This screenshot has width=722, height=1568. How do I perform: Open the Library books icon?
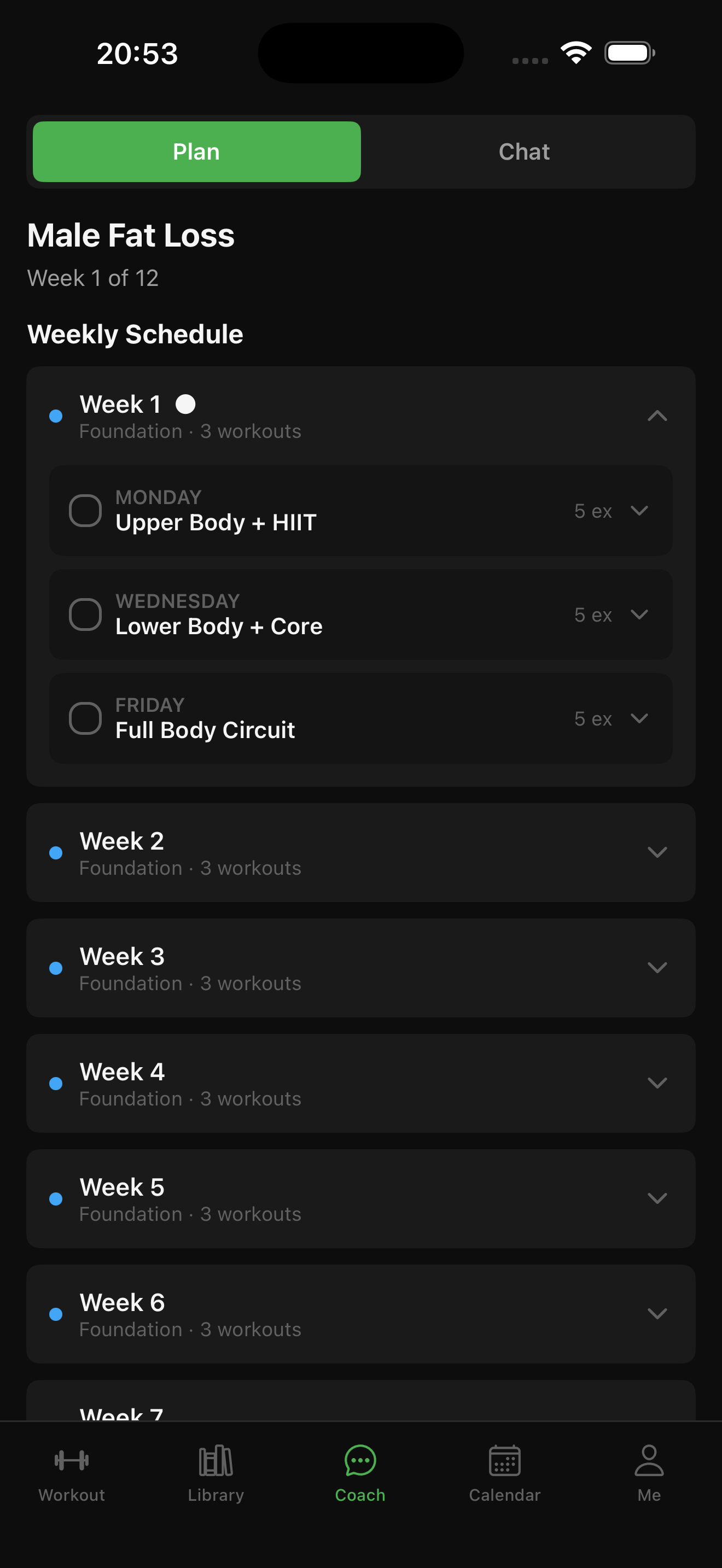point(216,1460)
